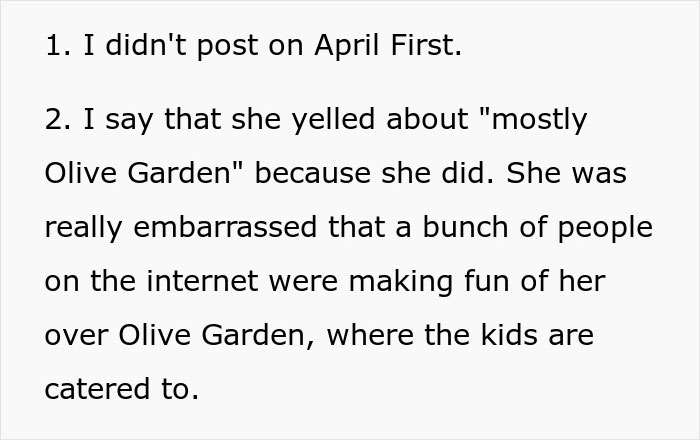Click the word "didn't" in the first line

tap(140, 48)
